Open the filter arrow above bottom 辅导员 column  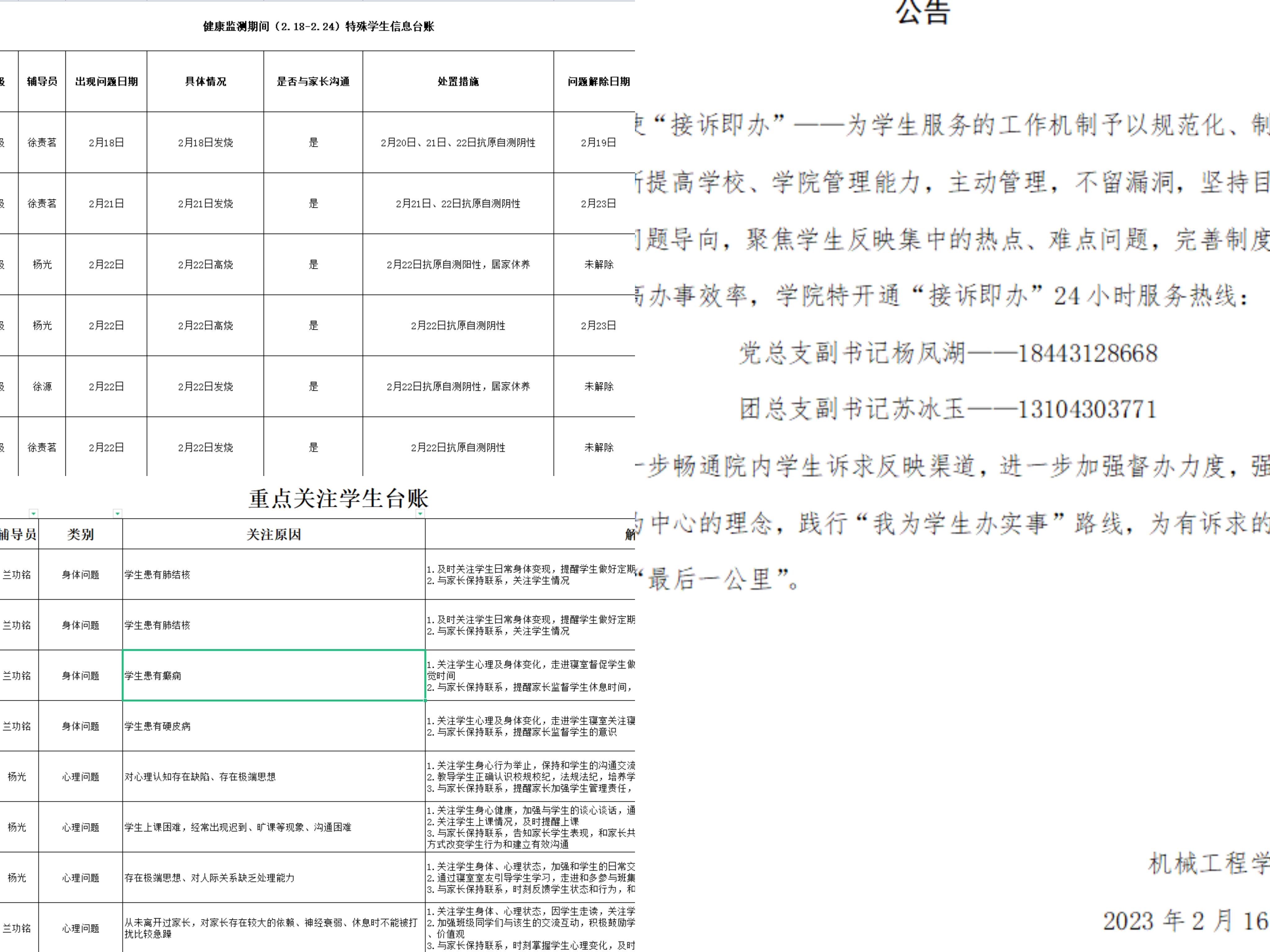click(x=34, y=513)
